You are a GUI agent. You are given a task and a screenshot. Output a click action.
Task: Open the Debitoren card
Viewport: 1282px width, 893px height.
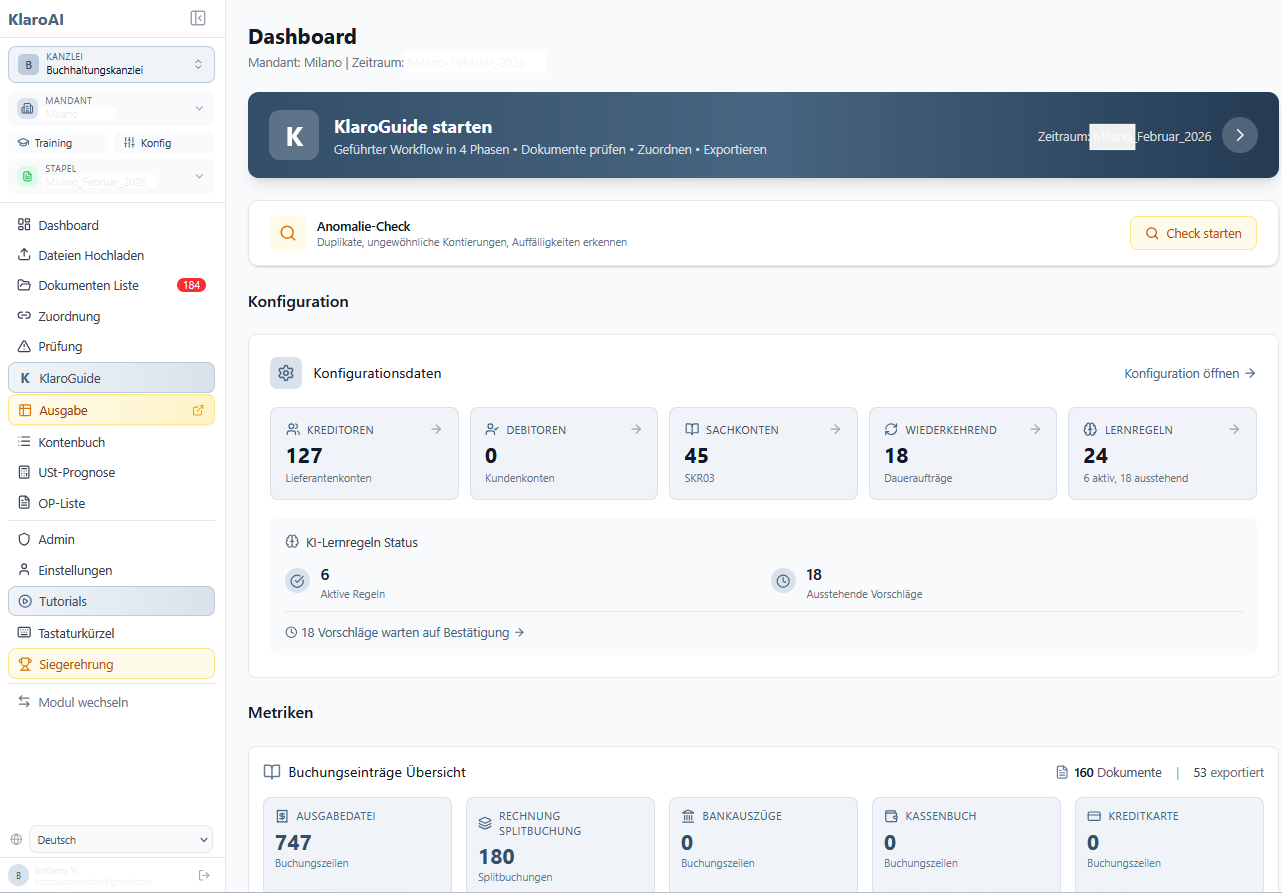click(564, 453)
